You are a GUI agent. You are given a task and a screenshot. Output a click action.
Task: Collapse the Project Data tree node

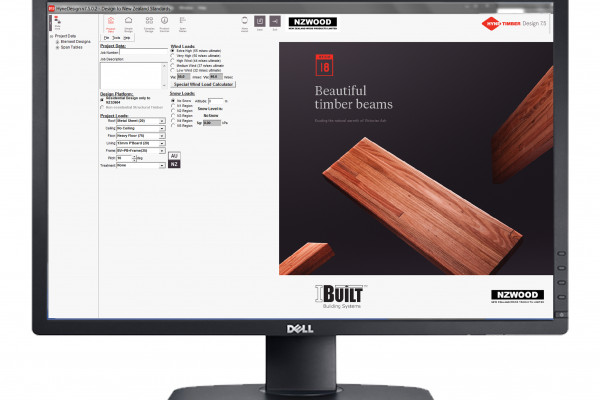(52, 36)
